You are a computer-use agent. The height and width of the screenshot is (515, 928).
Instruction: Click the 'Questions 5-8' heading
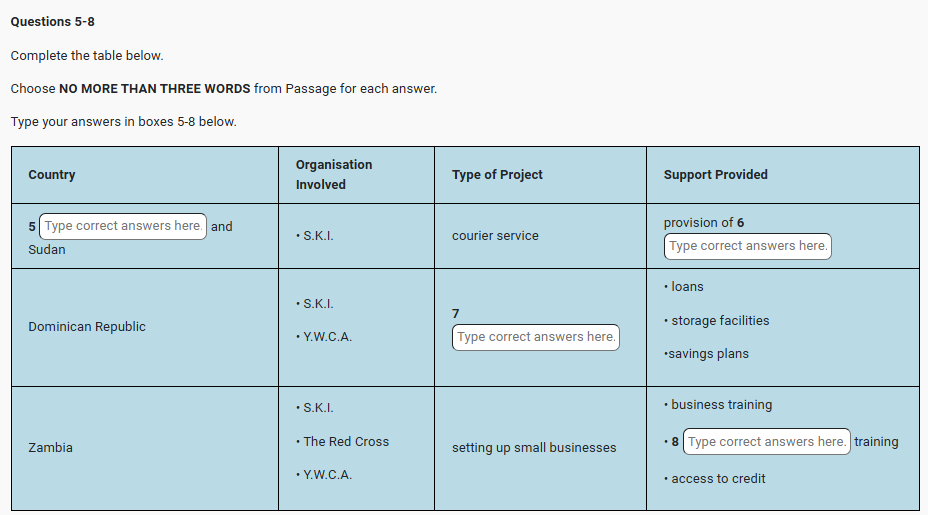tap(52, 22)
